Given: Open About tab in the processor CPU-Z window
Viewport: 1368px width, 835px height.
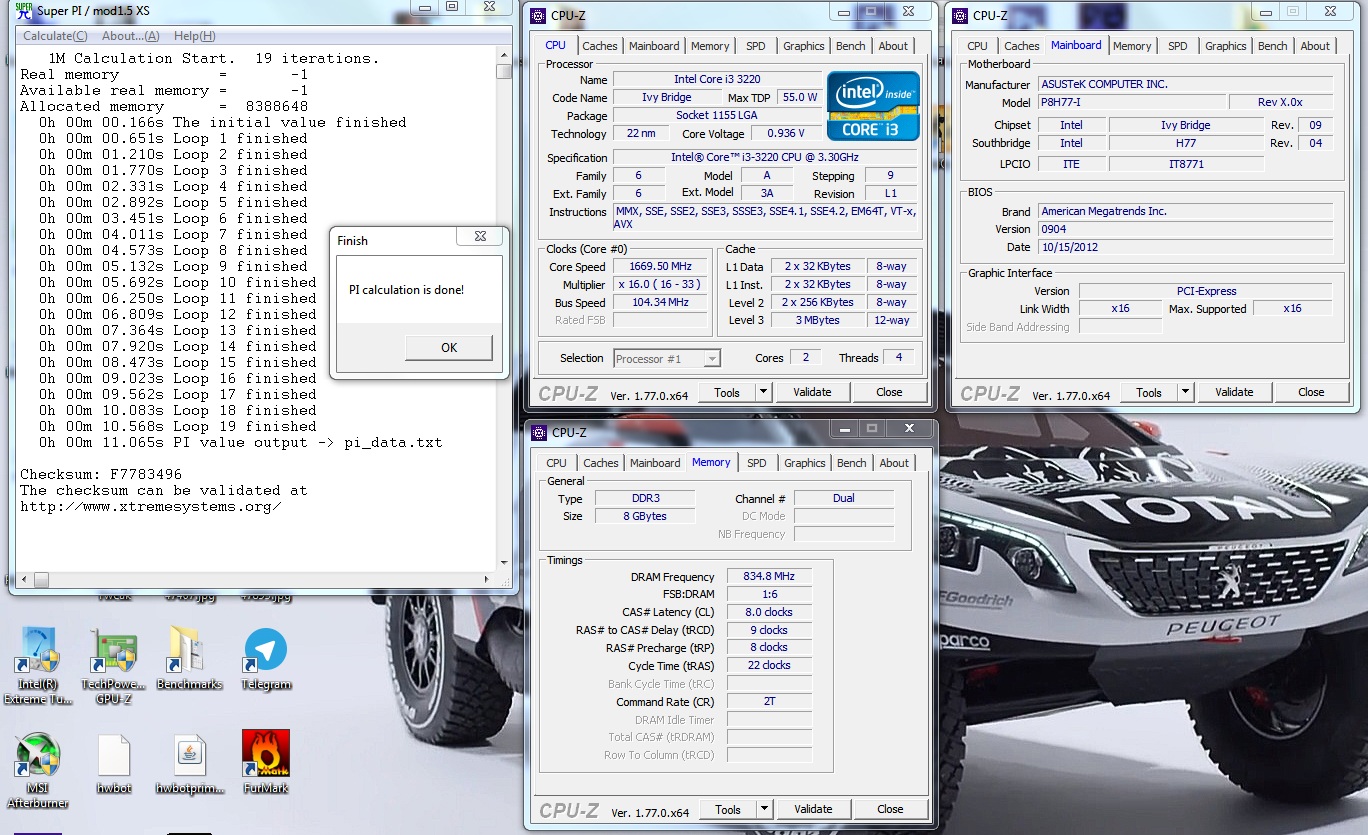Looking at the screenshot, I should tap(893, 46).
